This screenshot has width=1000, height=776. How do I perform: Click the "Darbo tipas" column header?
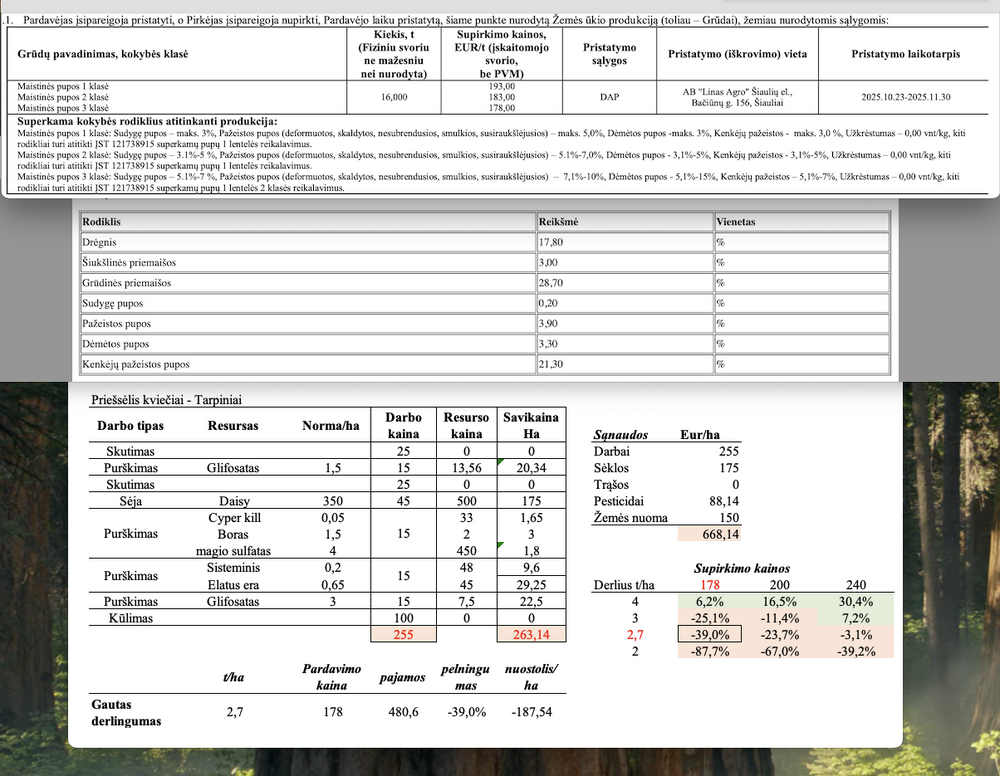131,426
